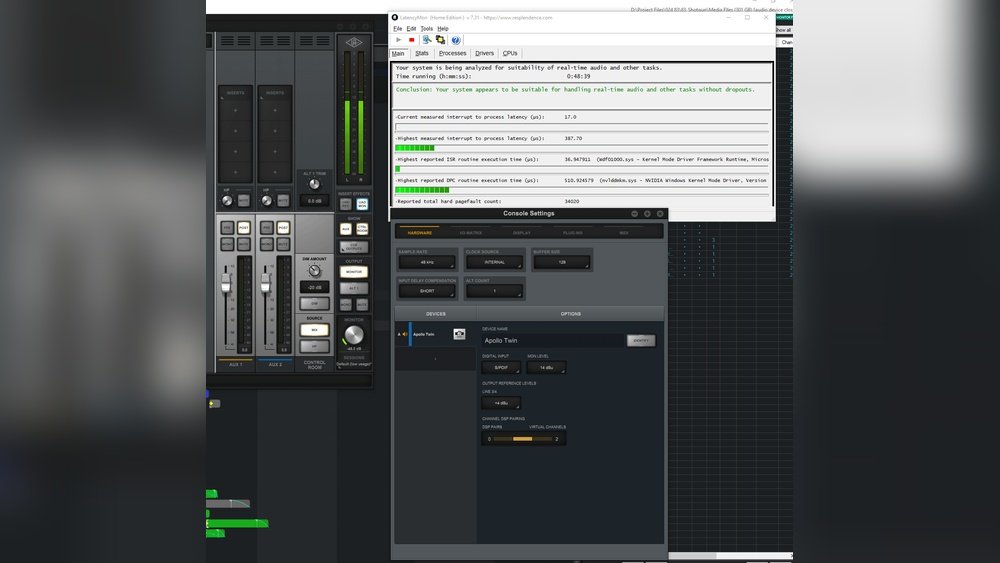Toggle CTRL ROOM show button
The width and height of the screenshot is (1000, 563).
click(362, 228)
